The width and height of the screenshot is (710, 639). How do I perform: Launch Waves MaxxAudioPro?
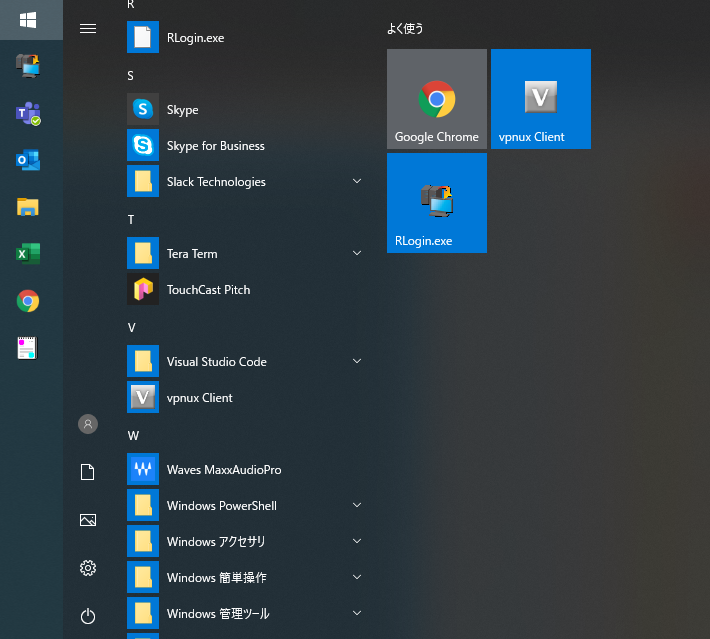(x=224, y=470)
